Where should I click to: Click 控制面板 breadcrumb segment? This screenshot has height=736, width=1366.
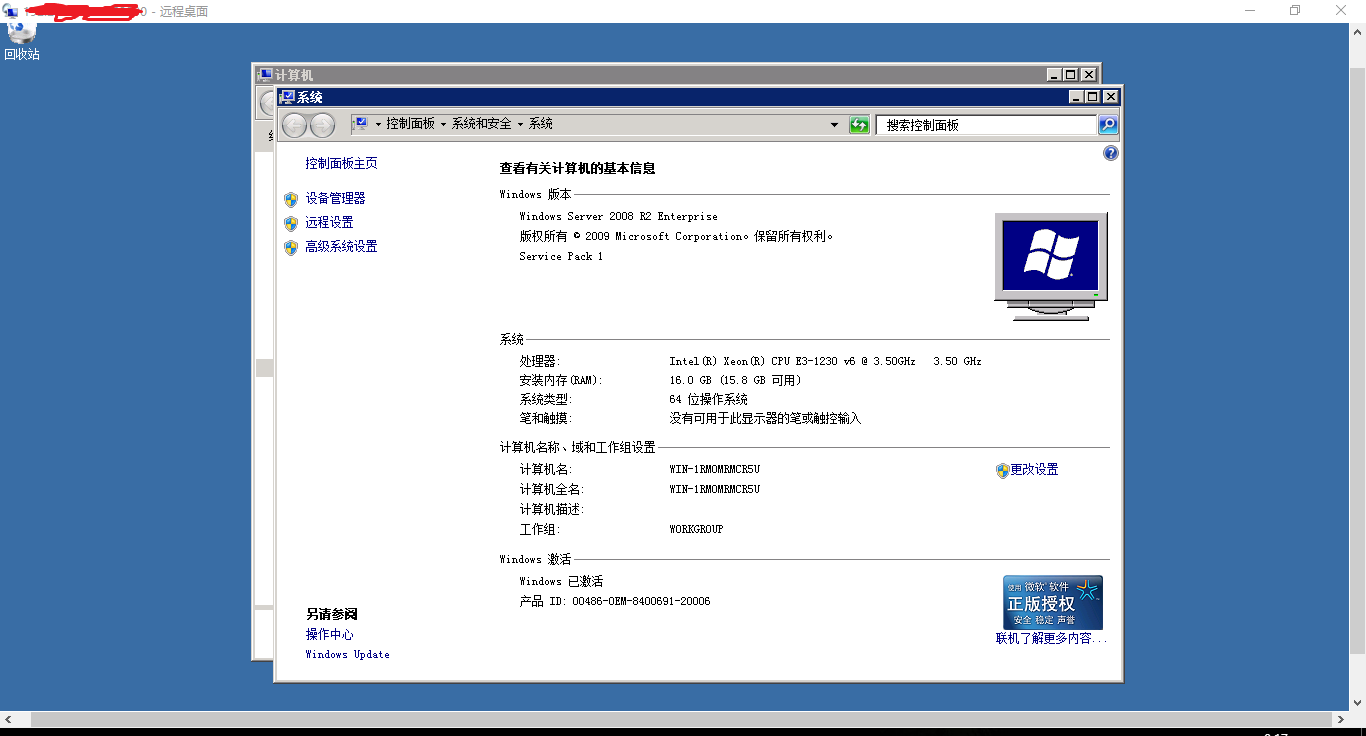coord(410,124)
